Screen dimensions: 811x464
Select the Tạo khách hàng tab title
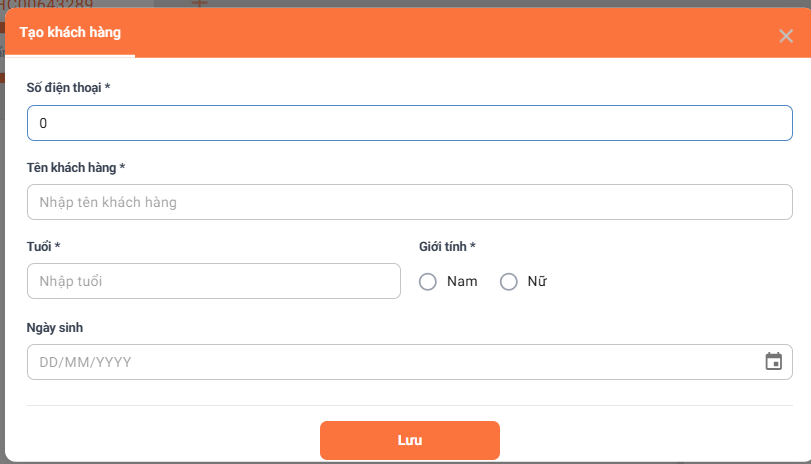[x=70, y=33]
